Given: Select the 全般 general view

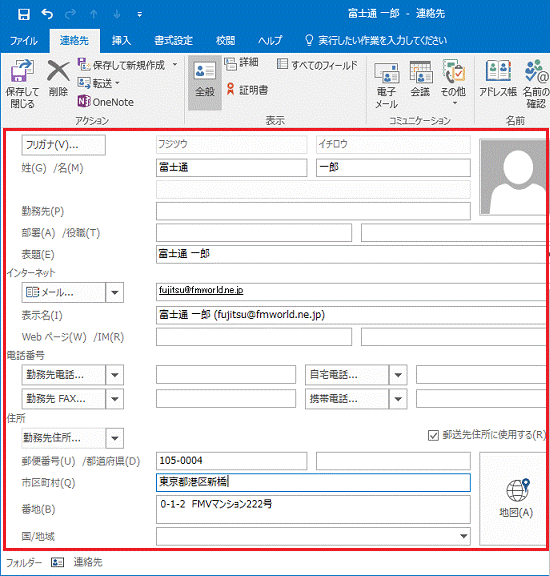Looking at the screenshot, I should pyautogui.click(x=205, y=83).
